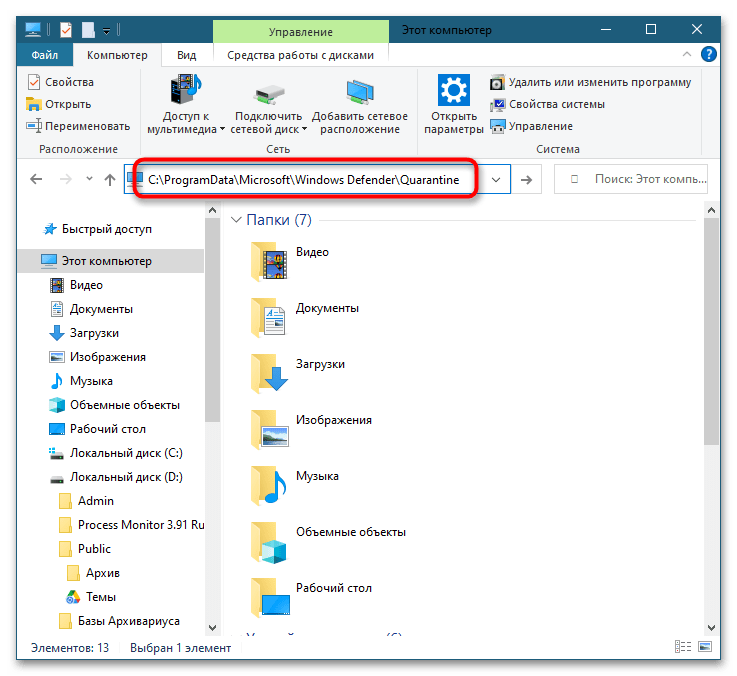Click Подключить сетевой диск icon
The height and width of the screenshot is (676, 737).
coord(268,94)
